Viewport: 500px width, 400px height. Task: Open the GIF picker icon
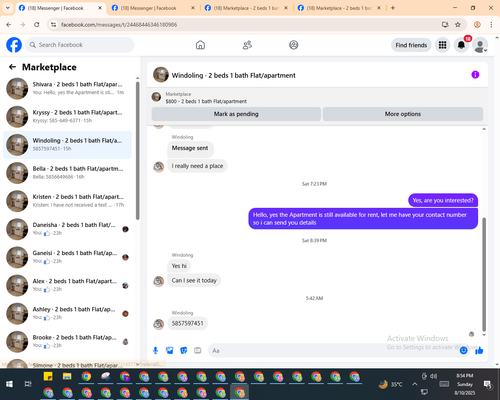(198, 350)
